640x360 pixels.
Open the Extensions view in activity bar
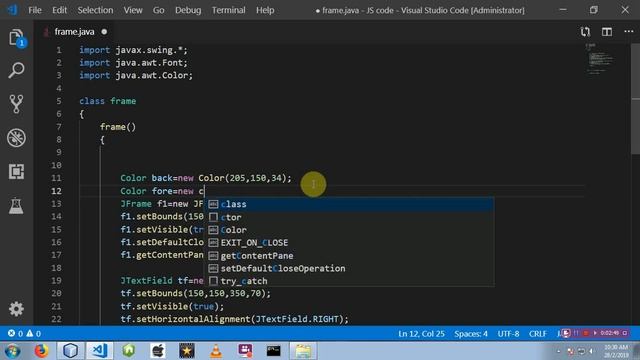[x=16, y=171]
